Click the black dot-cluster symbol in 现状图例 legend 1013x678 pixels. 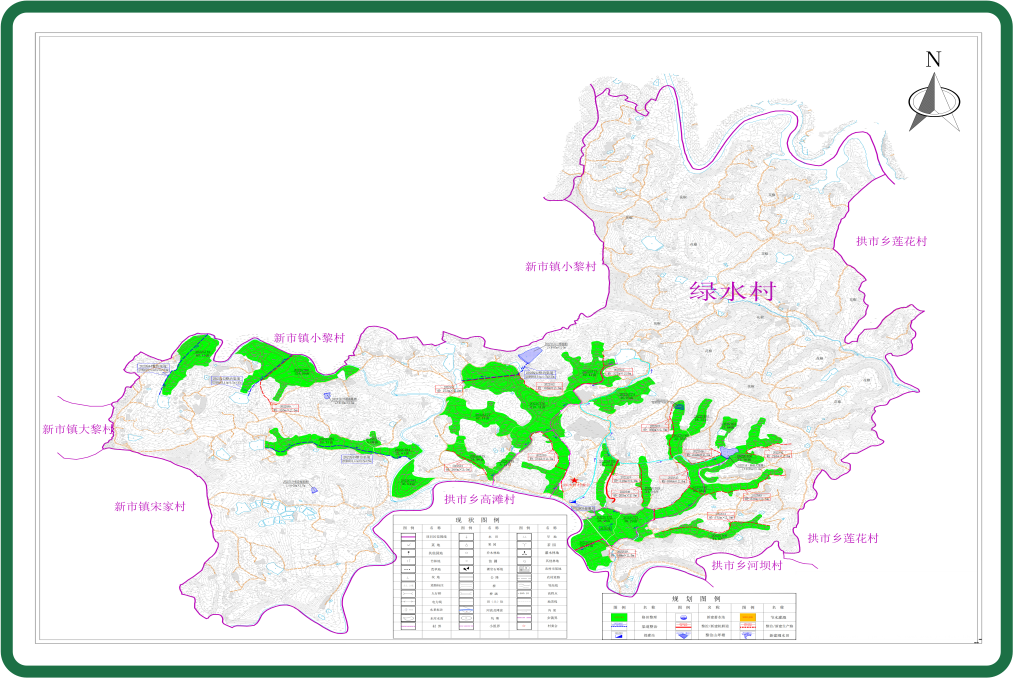point(466,570)
